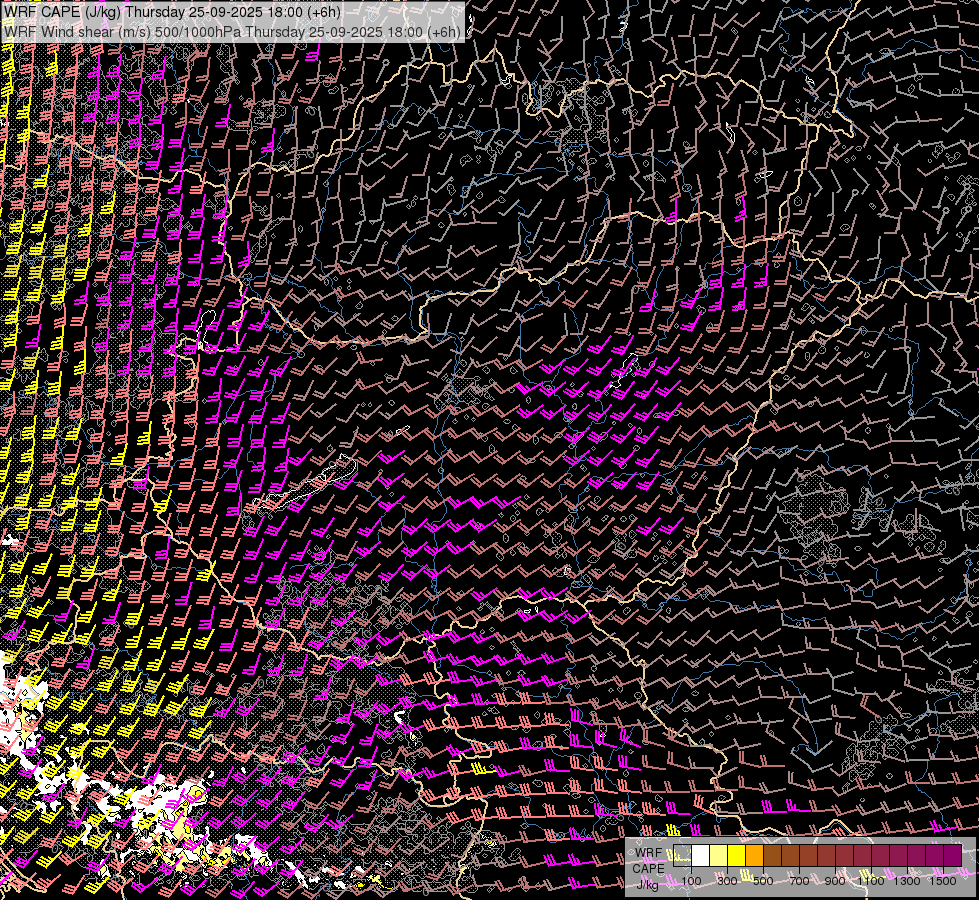Select the 1500 label at legend end
The width and height of the screenshot is (979, 900).
coord(944,881)
